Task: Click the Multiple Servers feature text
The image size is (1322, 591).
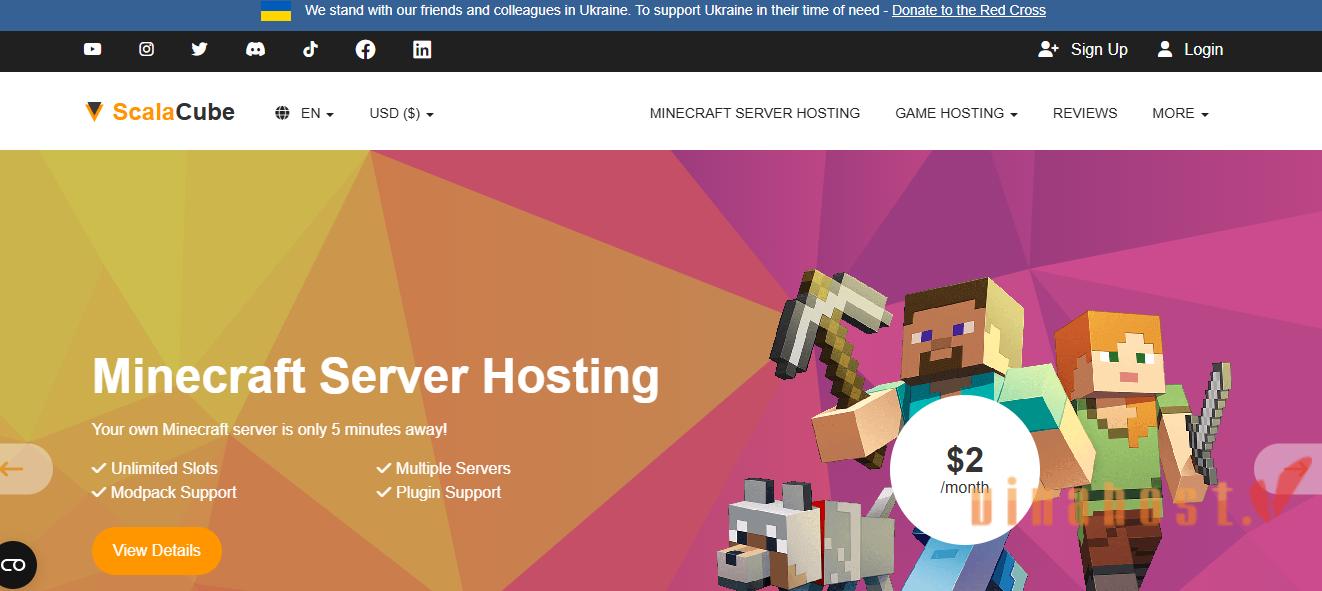Action: (x=453, y=468)
